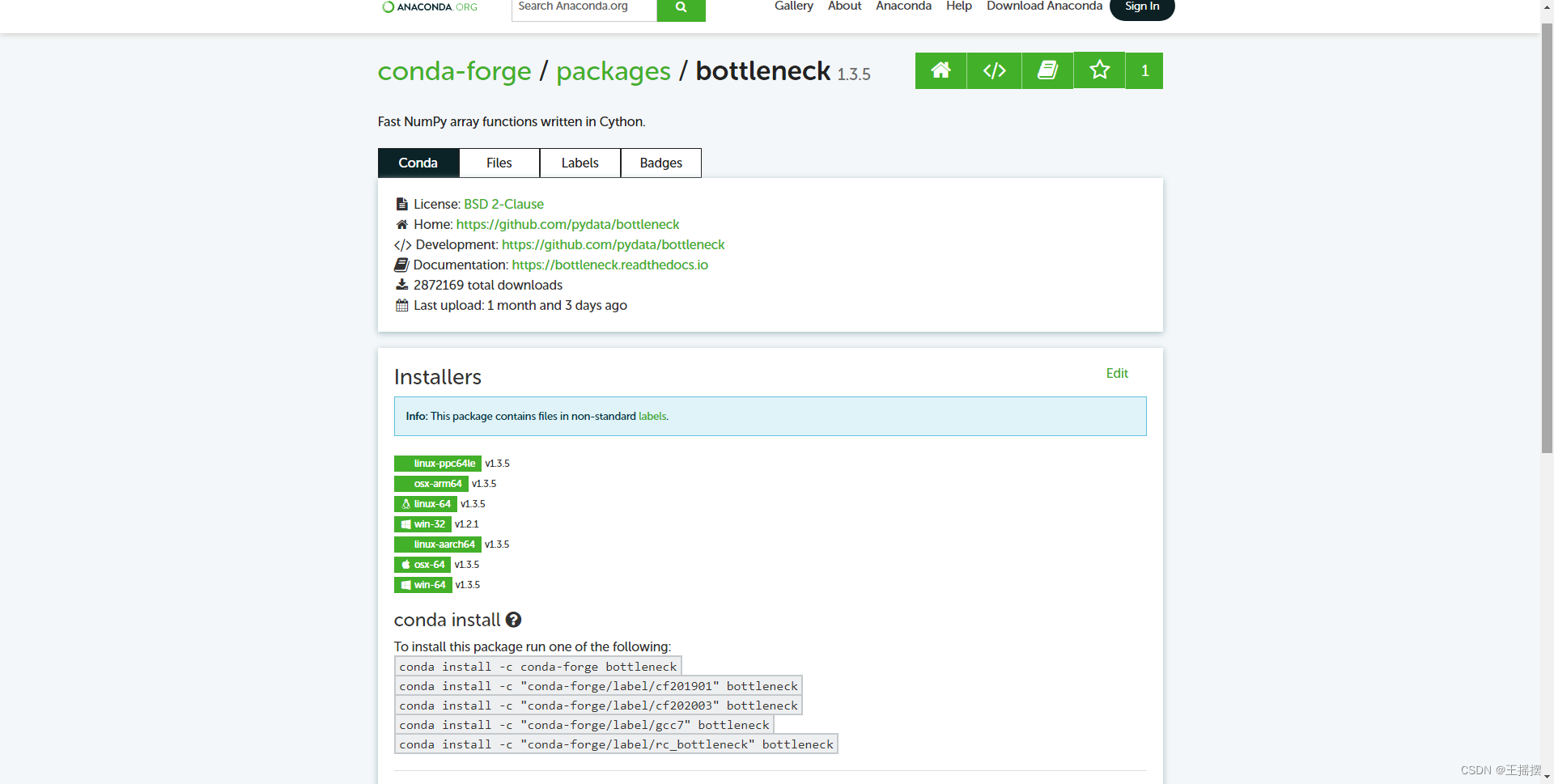Click the 2872169 total downloads text

coord(487,285)
